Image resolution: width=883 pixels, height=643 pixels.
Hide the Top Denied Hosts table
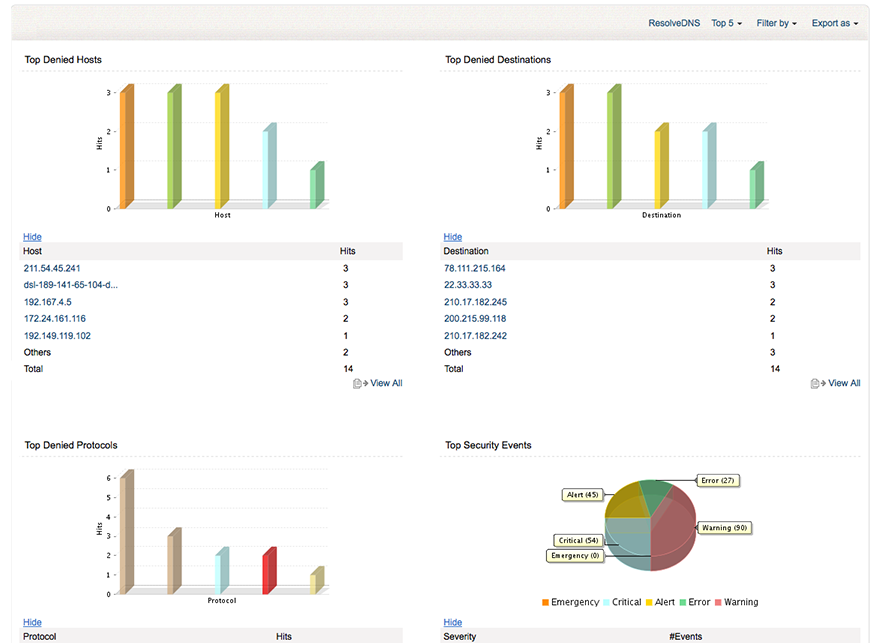[32, 237]
